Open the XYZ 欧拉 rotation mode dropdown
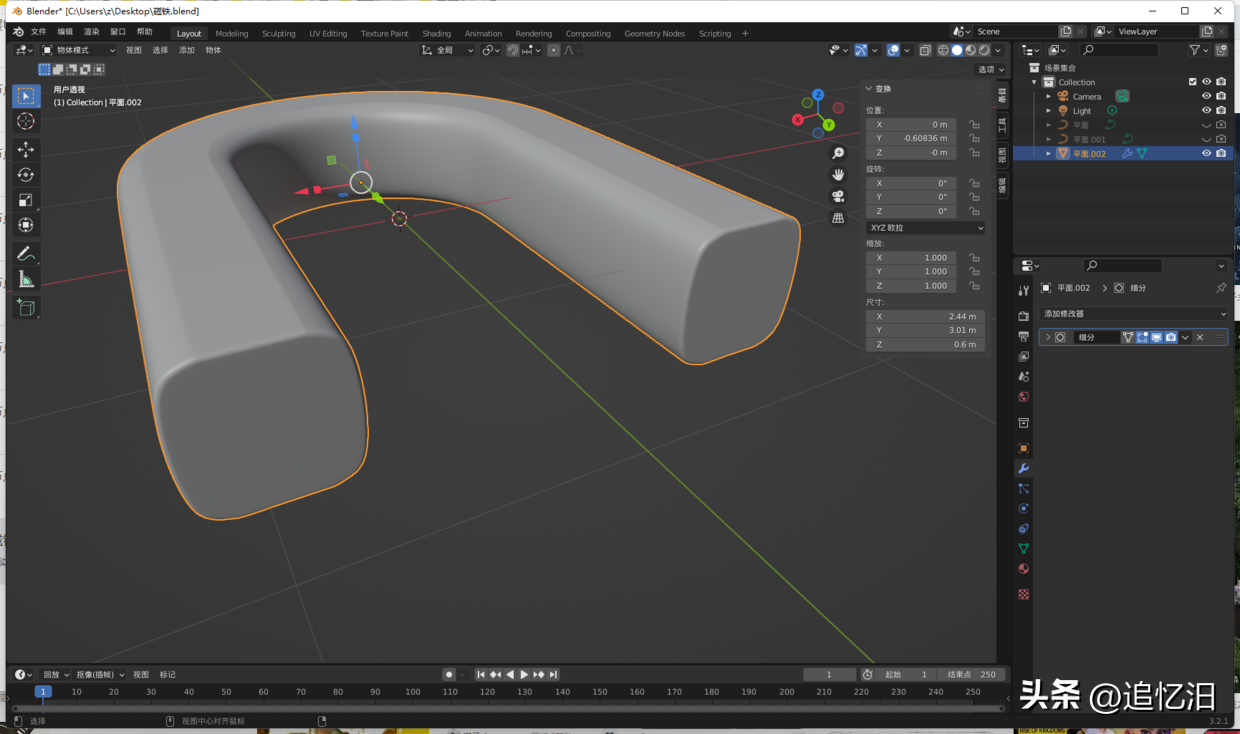The width and height of the screenshot is (1240, 734). pyautogui.click(x=925, y=227)
